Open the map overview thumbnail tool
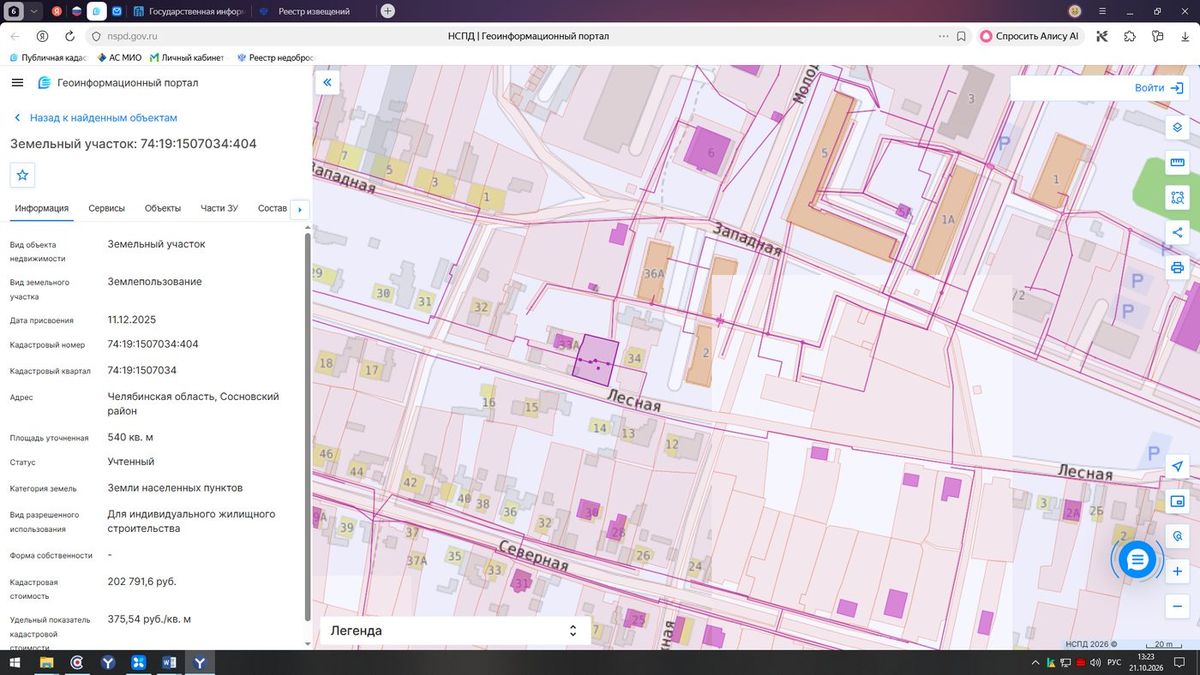Screen dimensions: 1200x675 click(1177, 501)
